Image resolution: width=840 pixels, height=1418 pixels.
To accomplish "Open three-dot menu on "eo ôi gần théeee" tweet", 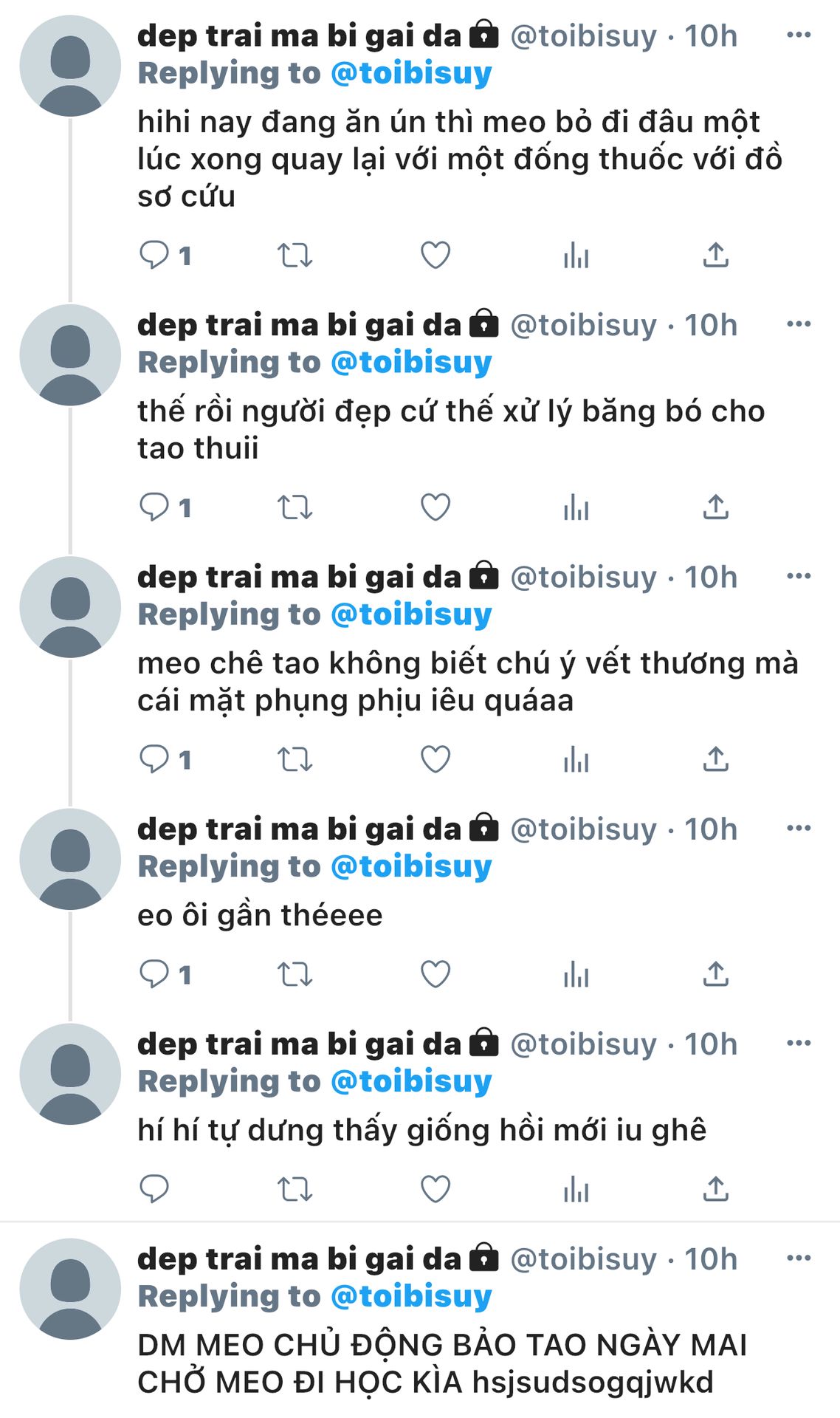I will pos(799,828).
